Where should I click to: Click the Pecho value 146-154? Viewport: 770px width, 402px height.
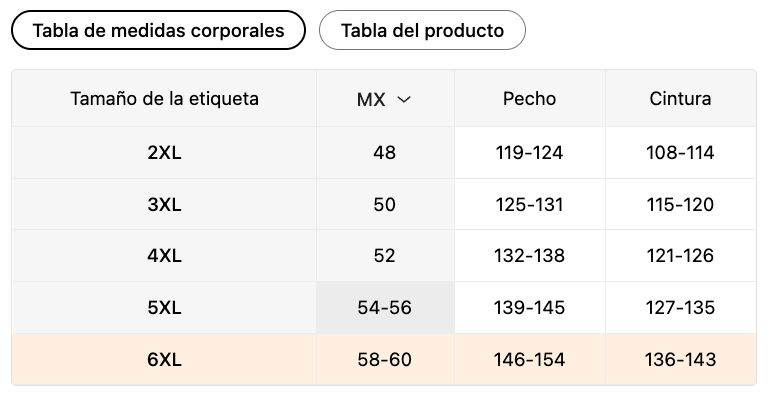click(x=529, y=359)
